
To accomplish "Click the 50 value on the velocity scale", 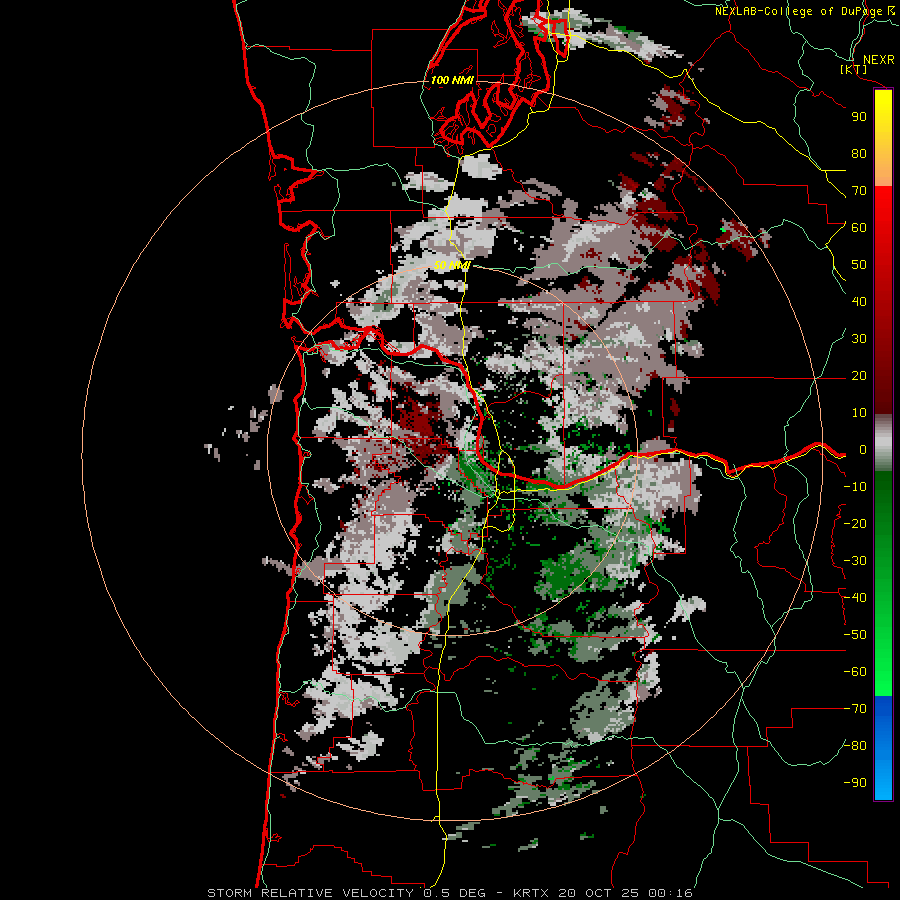I will click(x=859, y=265).
